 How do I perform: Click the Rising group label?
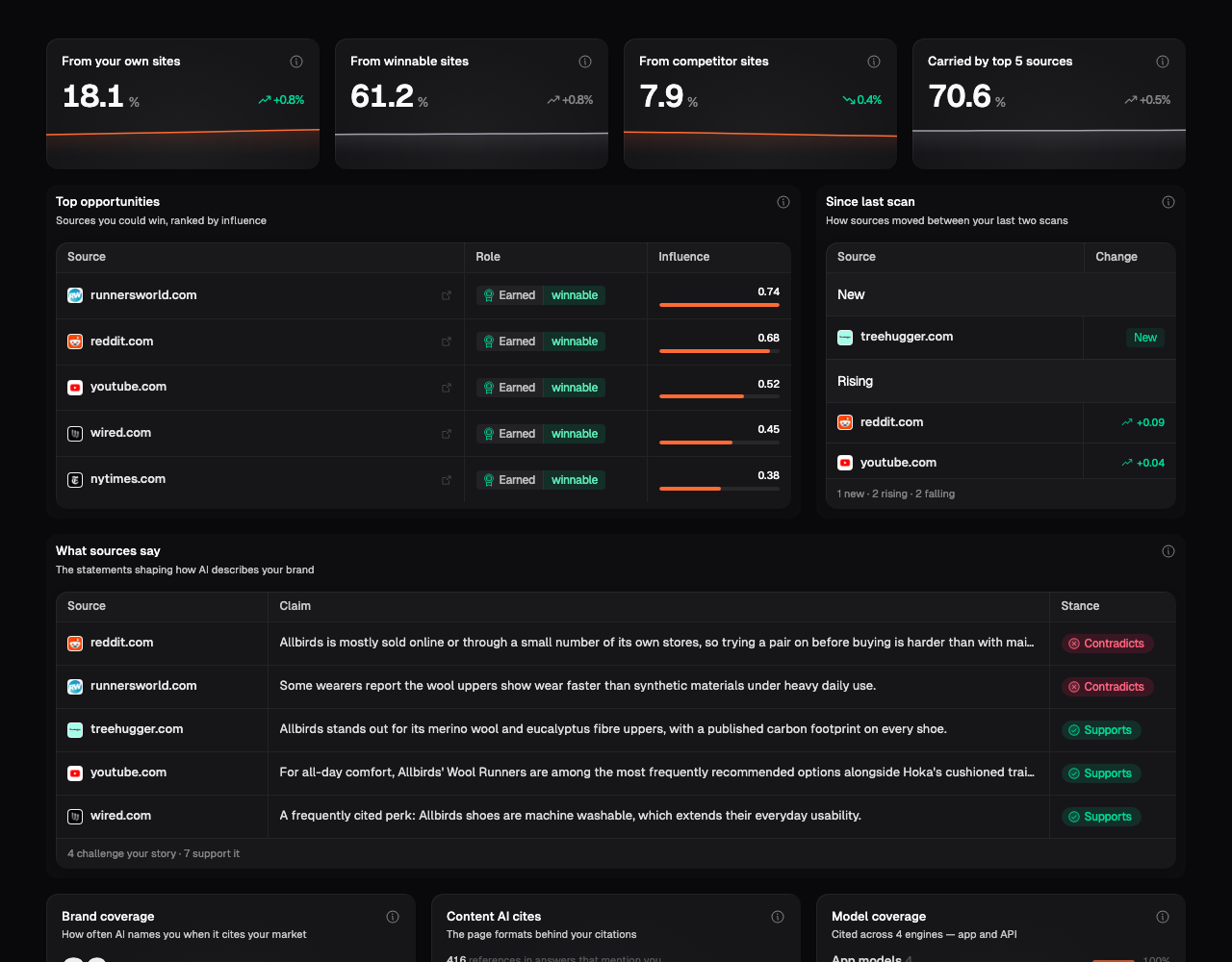point(855,381)
